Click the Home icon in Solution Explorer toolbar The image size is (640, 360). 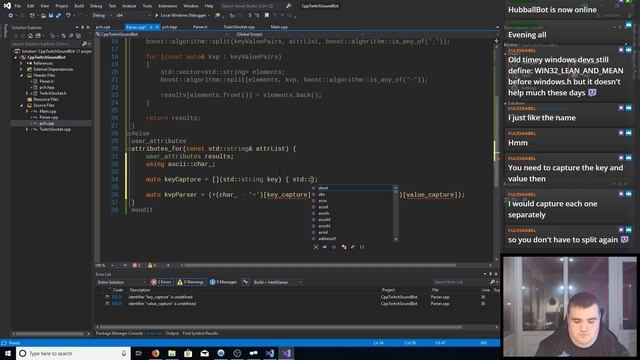[x=30, y=36]
